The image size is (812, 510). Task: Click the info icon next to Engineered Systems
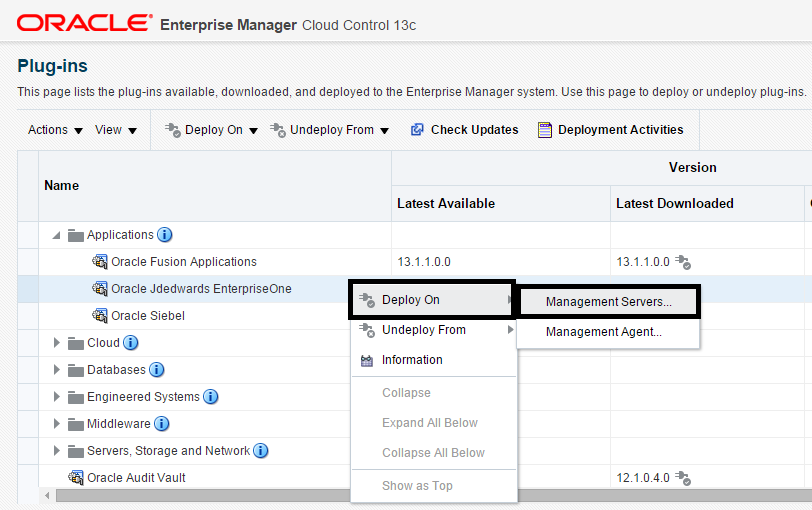pyautogui.click(x=210, y=397)
